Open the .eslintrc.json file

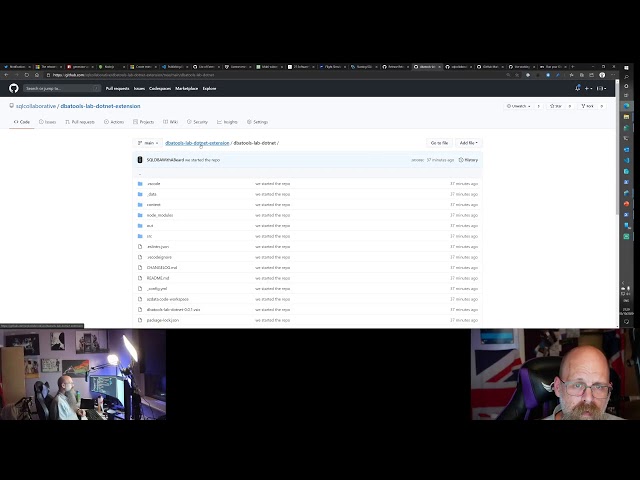click(158, 247)
